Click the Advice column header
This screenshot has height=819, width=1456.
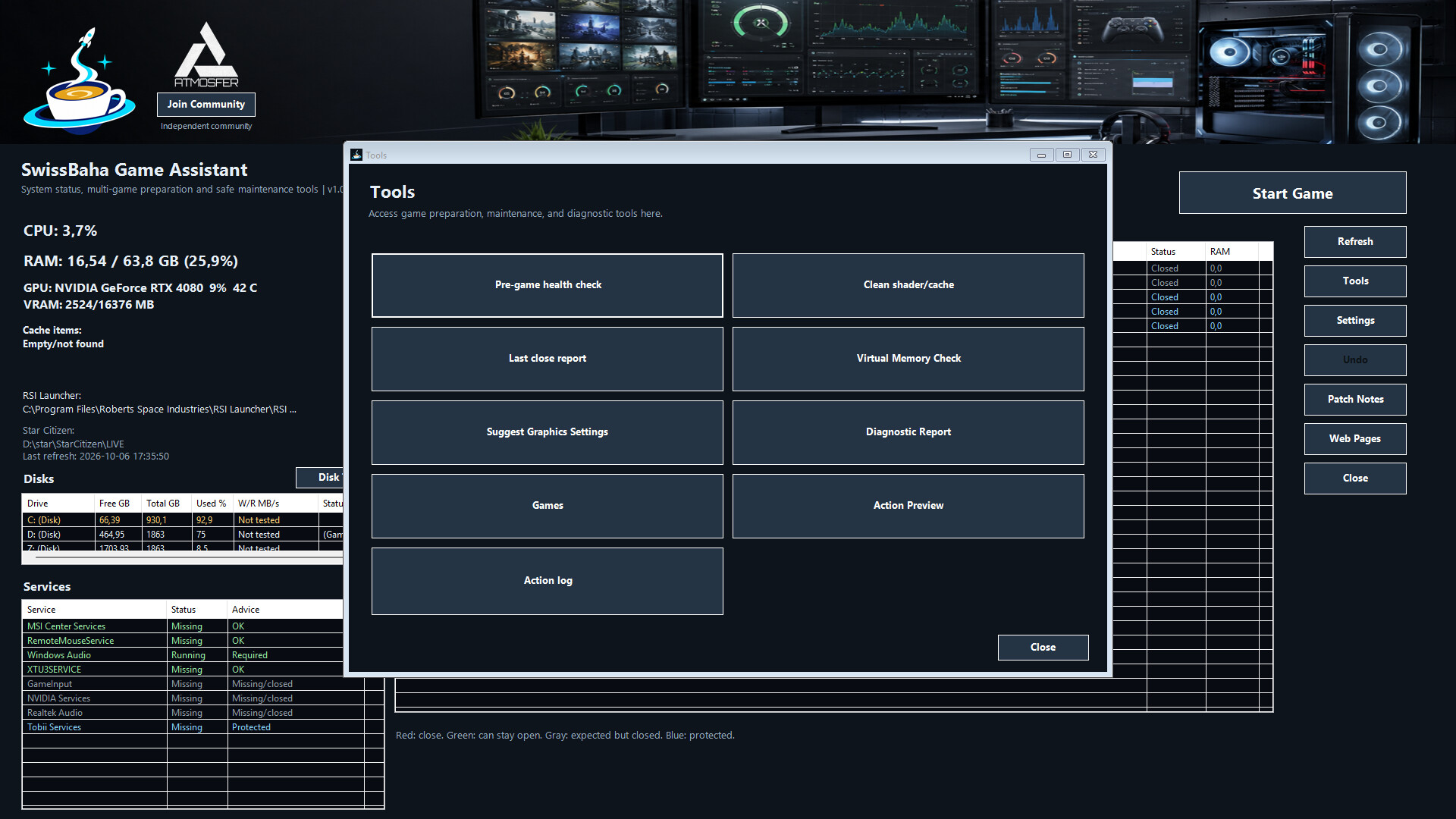285,610
